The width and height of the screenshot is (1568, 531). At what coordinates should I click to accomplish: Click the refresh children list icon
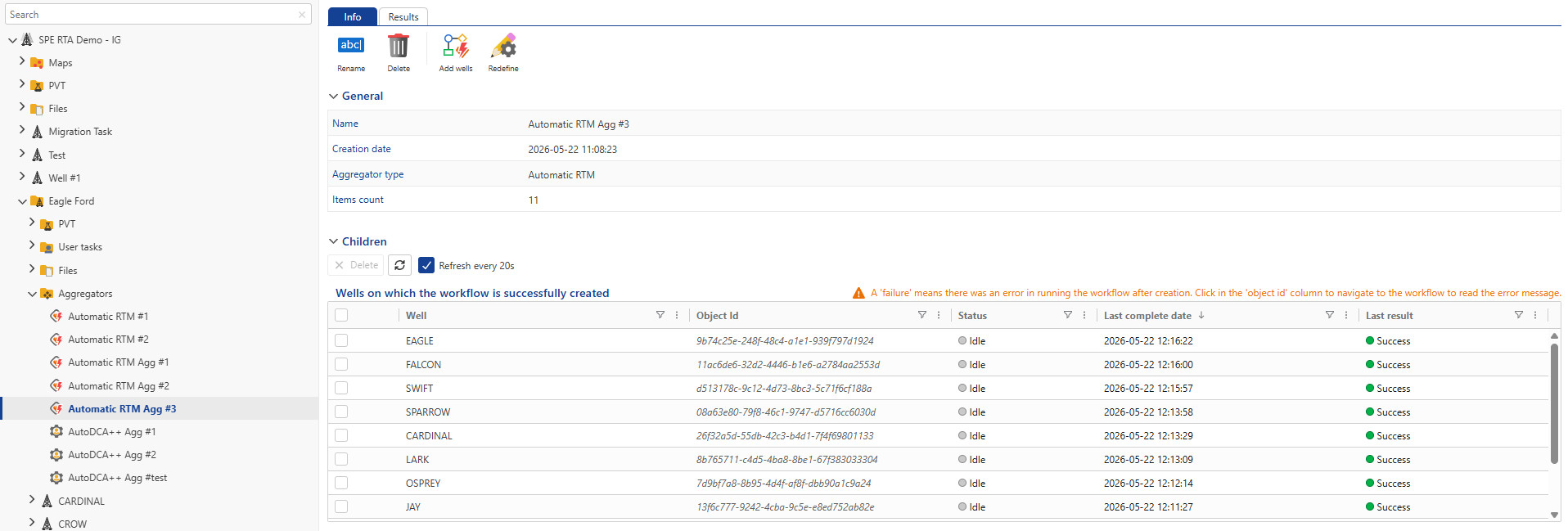(x=399, y=265)
